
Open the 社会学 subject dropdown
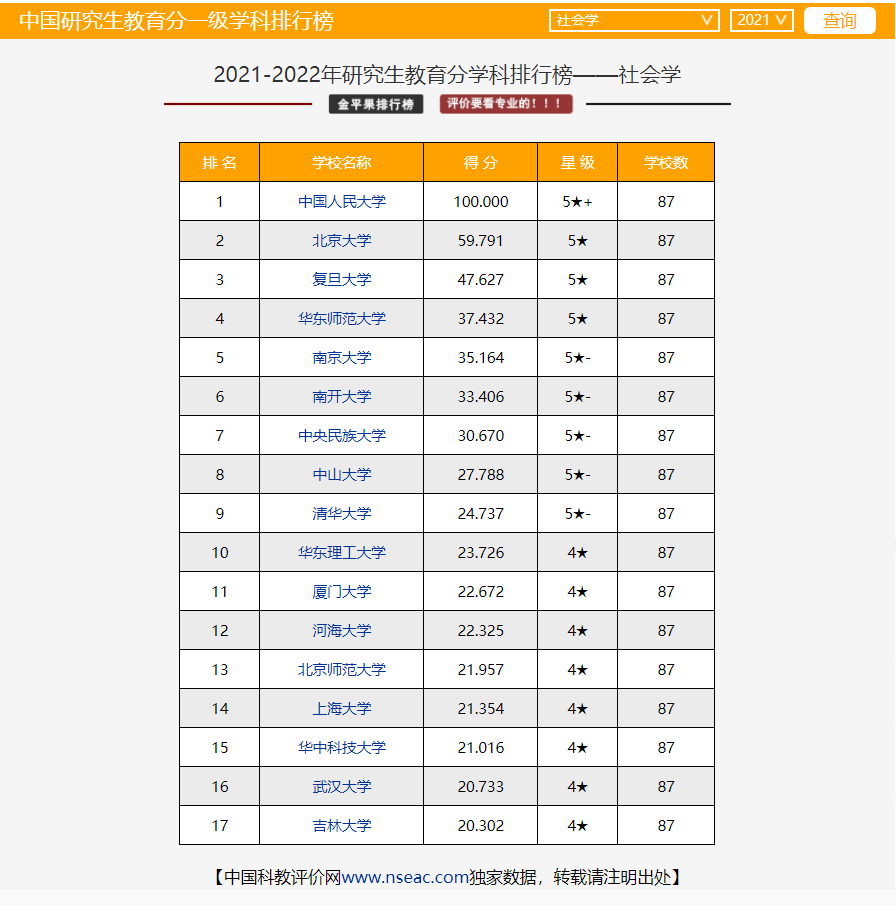point(634,20)
